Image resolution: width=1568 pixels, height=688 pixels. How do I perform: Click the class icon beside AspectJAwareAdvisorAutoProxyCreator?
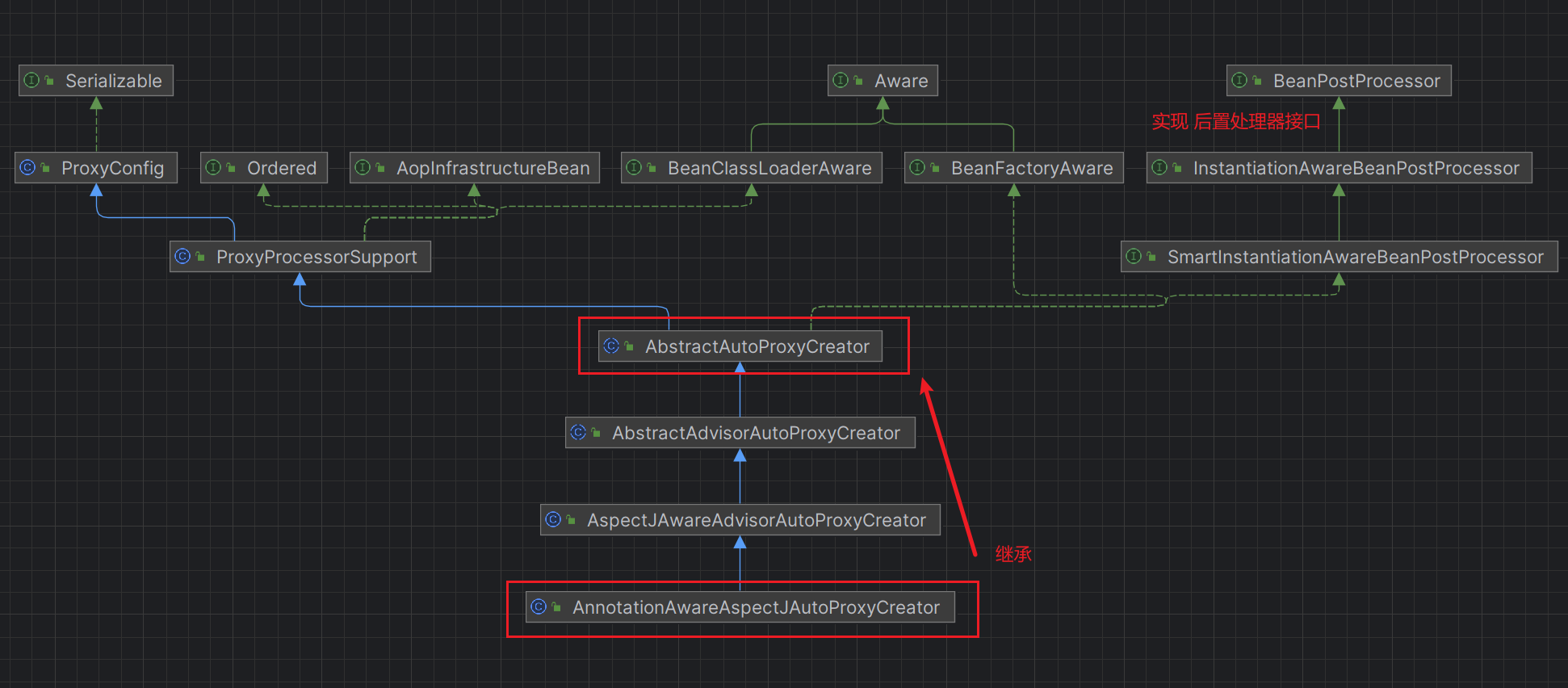(553, 519)
